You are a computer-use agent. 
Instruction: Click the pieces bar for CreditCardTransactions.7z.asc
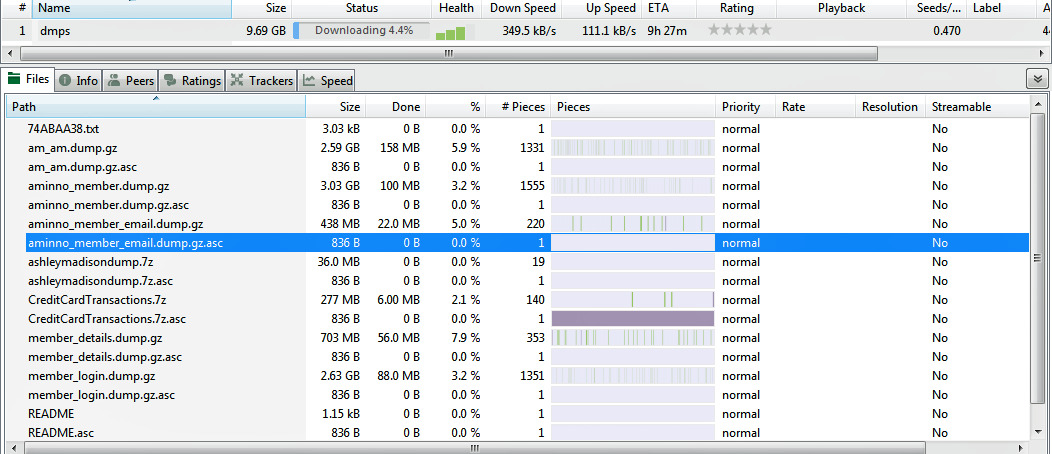coord(632,318)
